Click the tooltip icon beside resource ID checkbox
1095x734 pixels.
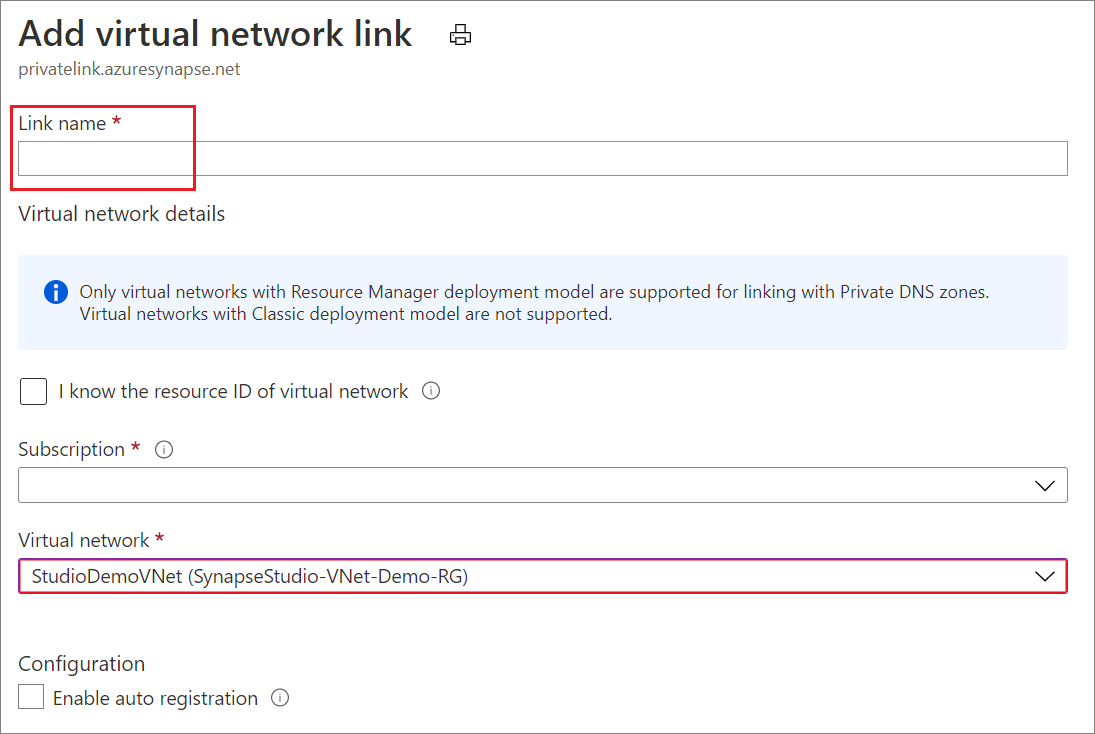(430, 391)
